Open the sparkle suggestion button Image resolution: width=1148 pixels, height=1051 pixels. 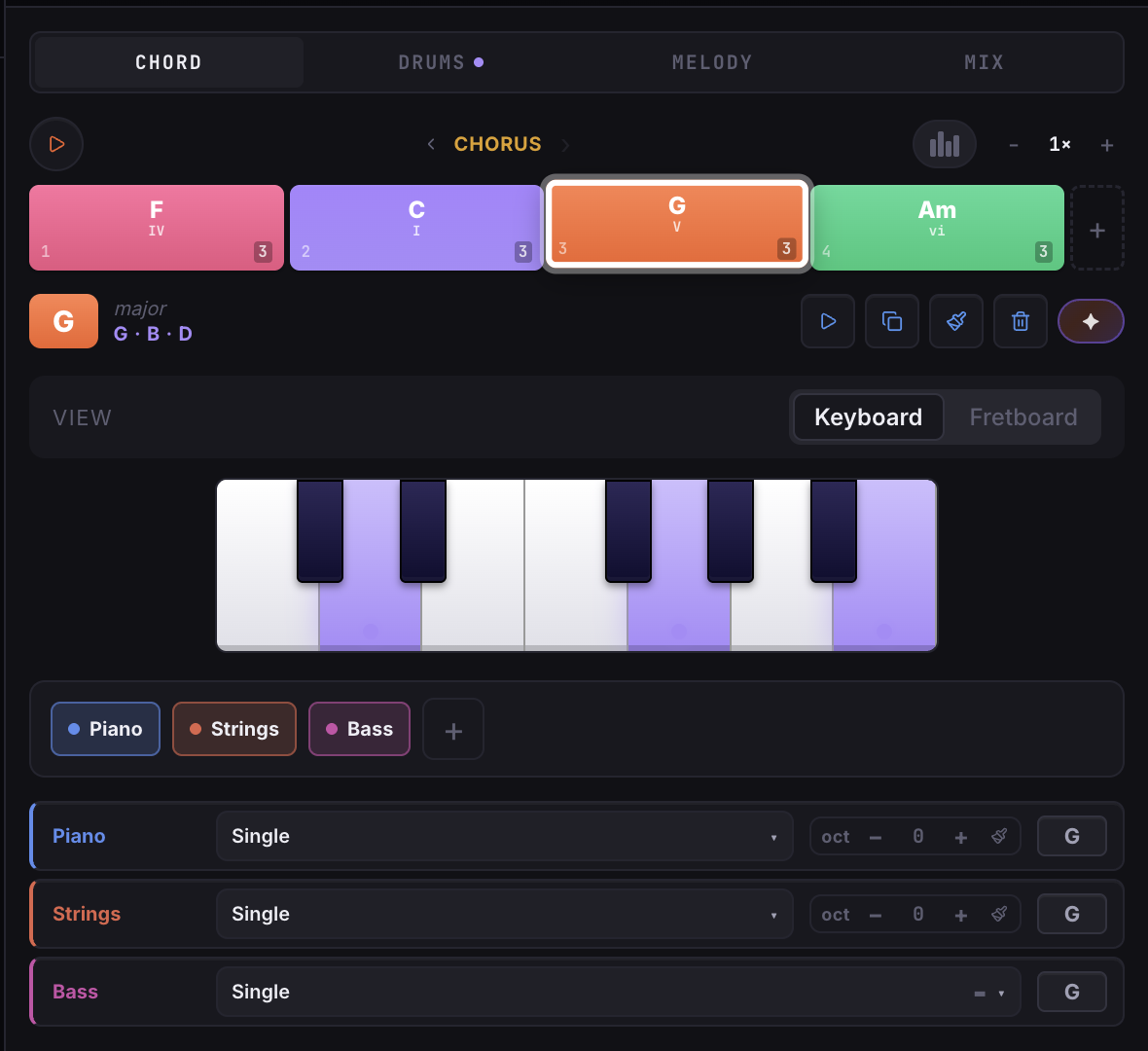coord(1091,321)
